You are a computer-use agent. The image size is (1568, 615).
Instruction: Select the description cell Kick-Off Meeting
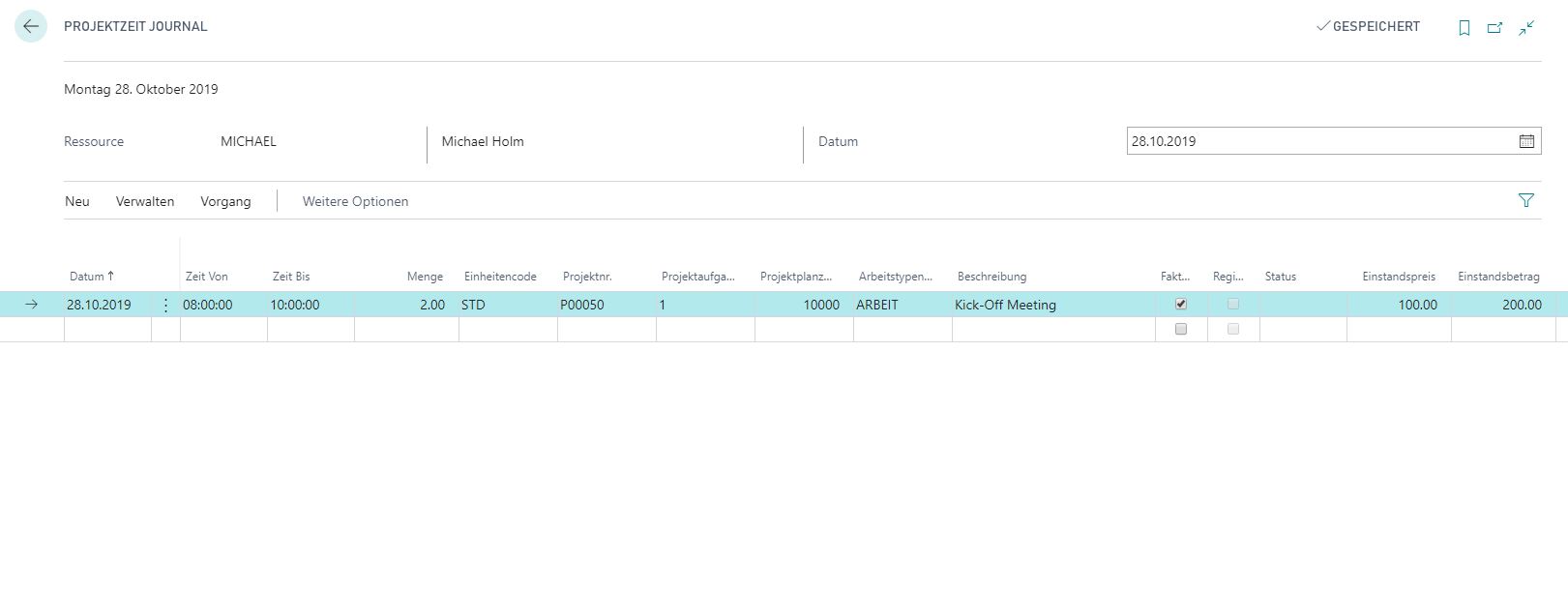[1053, 305]
